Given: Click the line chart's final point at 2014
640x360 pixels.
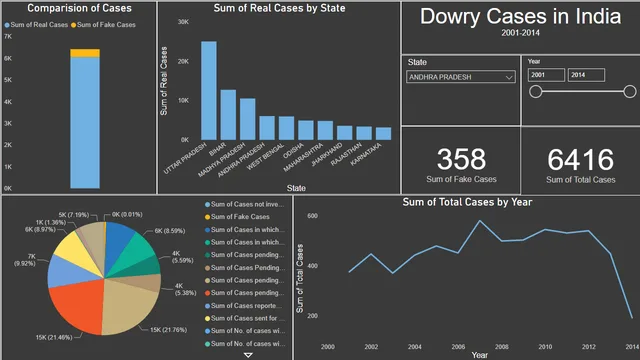Looking at the screenshot, I should (x=632, y=318).
